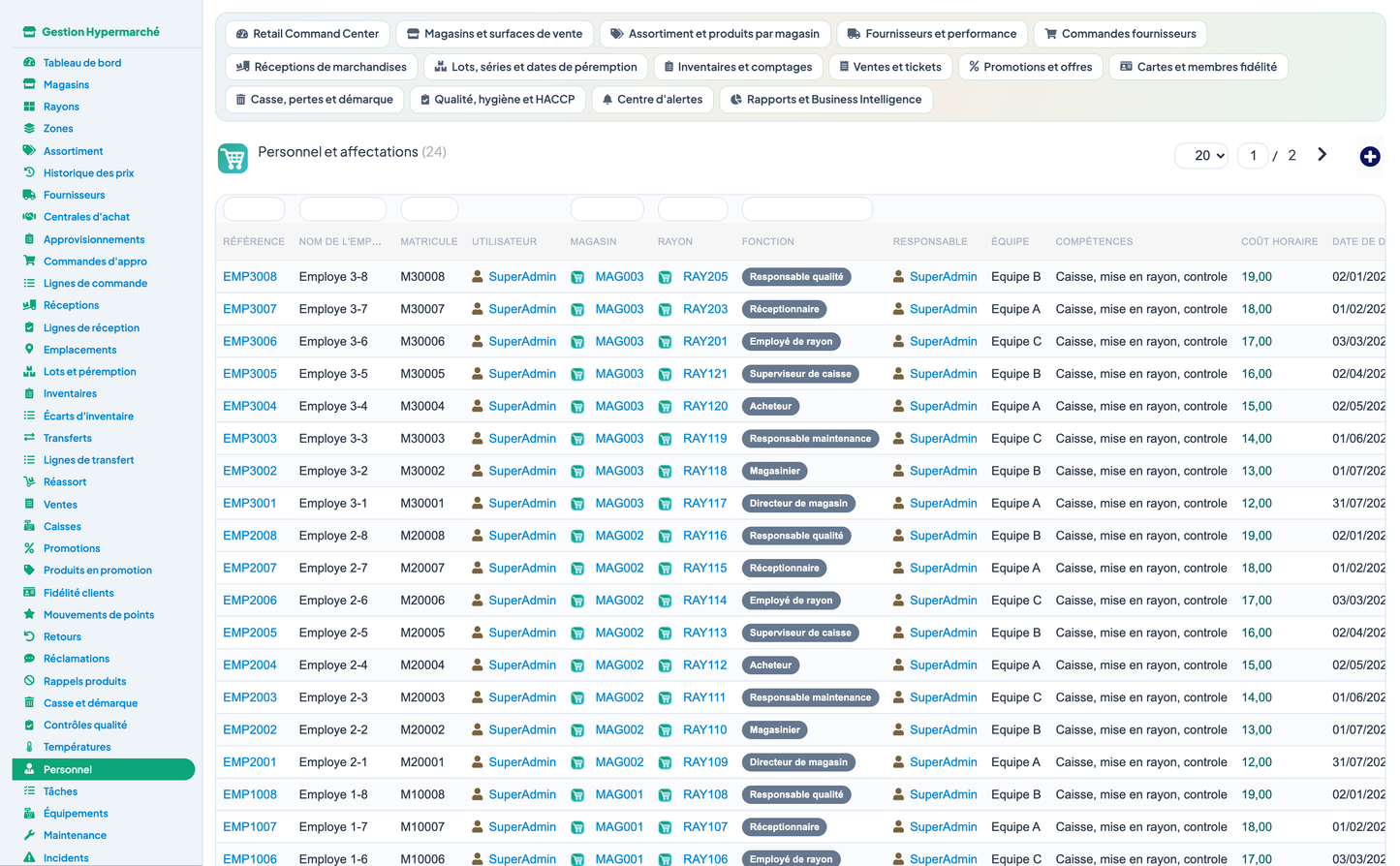This screenshot has height=866, width=1400.
Task: Click the Incidents warning triangle icon
Action: [x=29, y=857]
